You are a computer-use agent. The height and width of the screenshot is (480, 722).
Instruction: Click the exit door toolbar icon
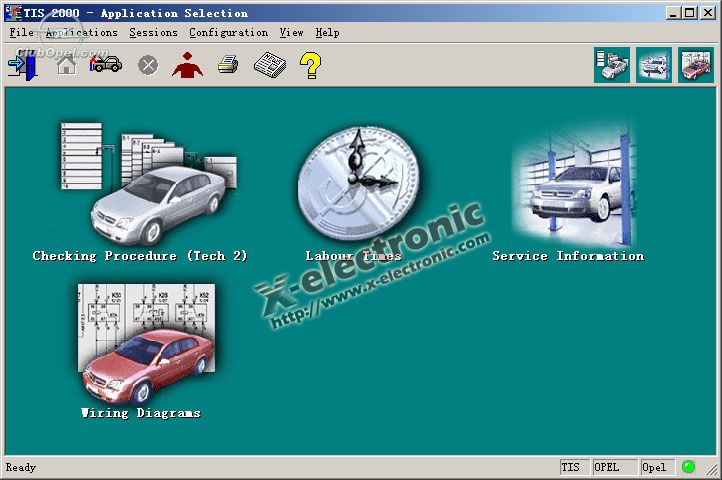(x=22, y=66)
